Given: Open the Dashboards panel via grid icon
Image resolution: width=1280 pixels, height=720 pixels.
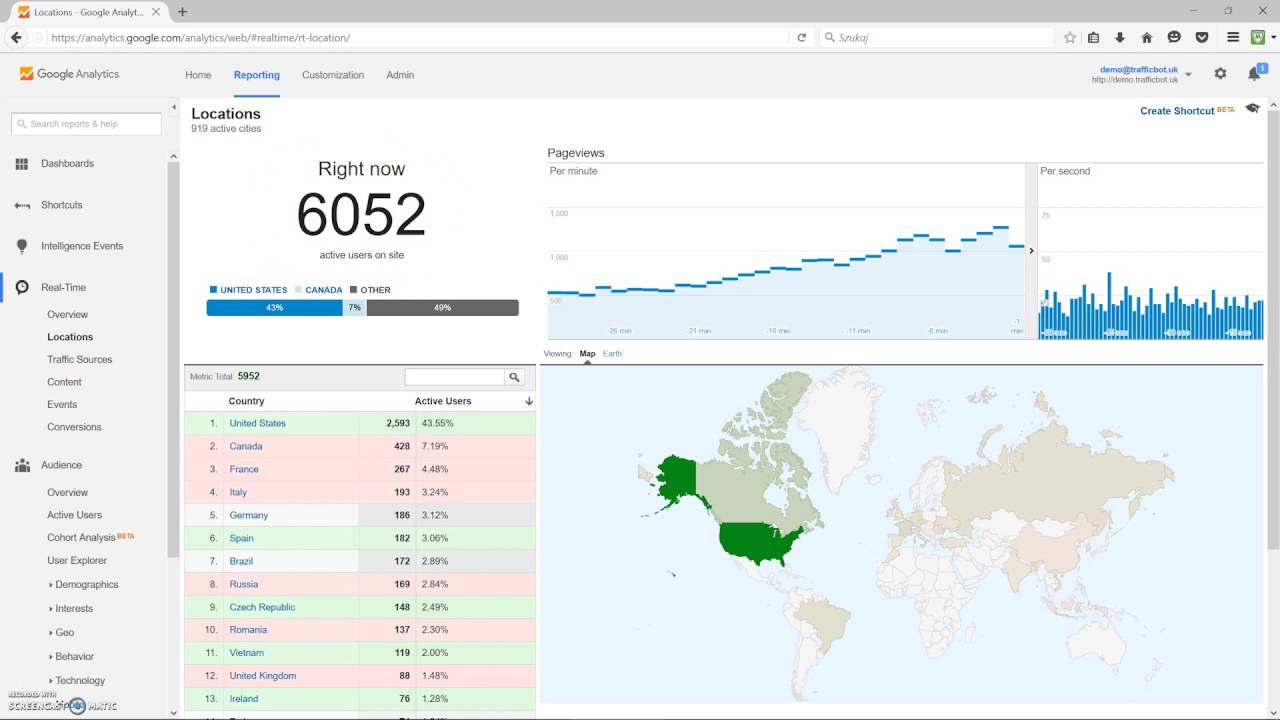Looking at the screenshot, I should [22, 163].
